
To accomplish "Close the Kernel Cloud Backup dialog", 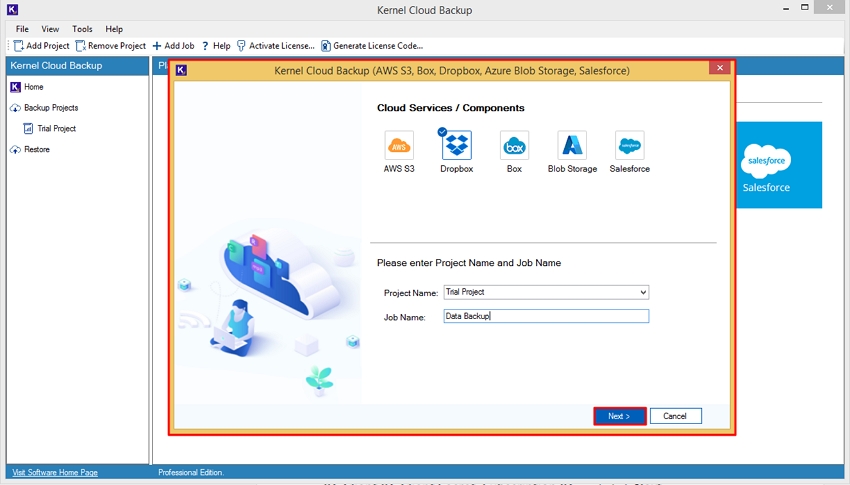I will point(719,68).
